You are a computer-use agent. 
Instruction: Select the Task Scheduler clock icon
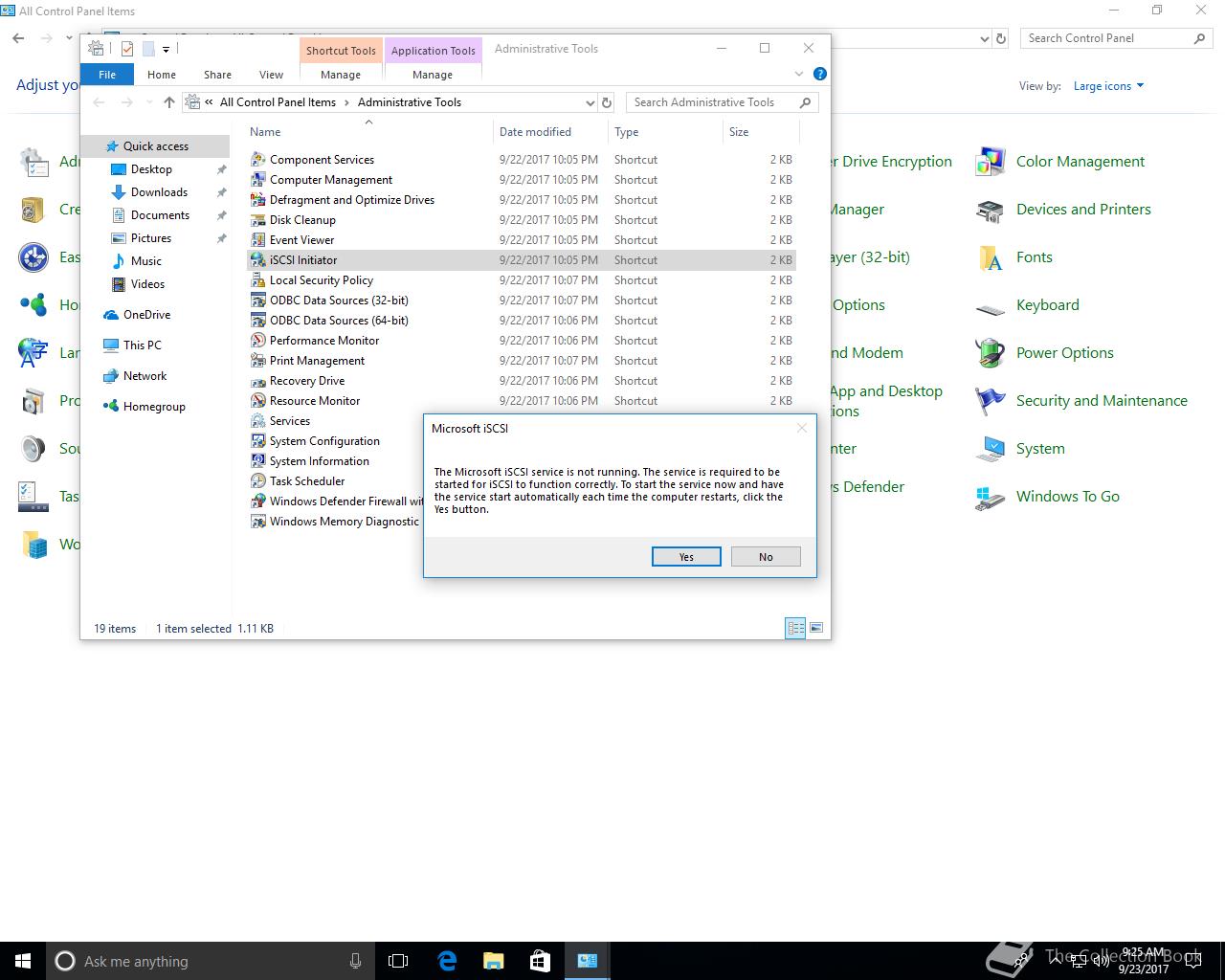pyautogui.click(x=257, y=481)
